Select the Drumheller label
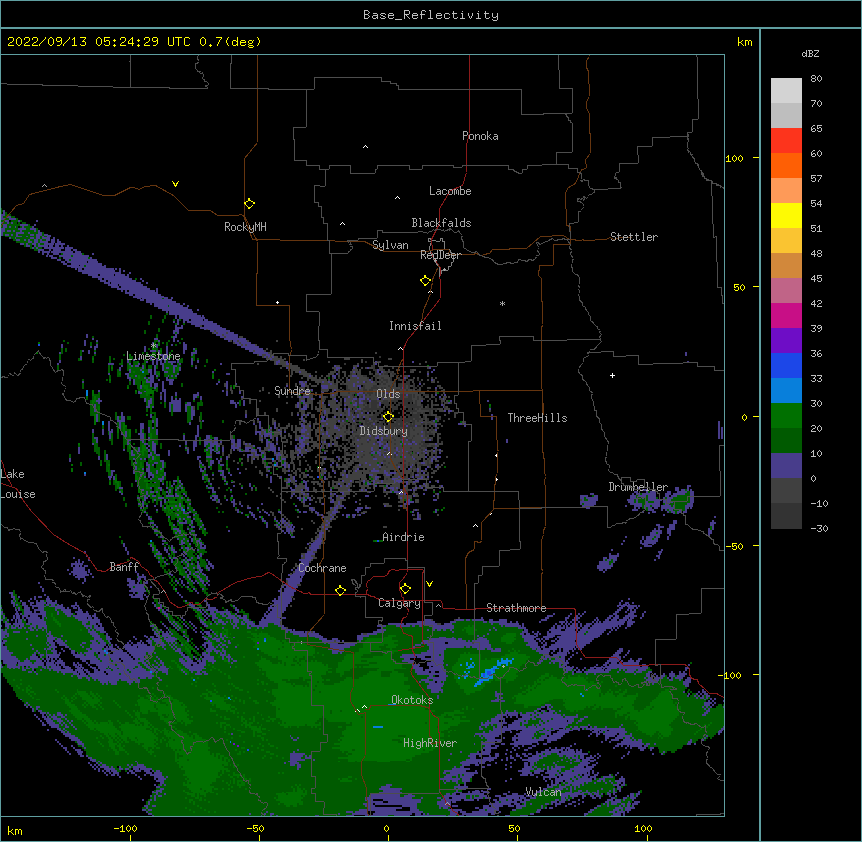The width and height of the screenshot is (862, 842). tap(638, 487)
